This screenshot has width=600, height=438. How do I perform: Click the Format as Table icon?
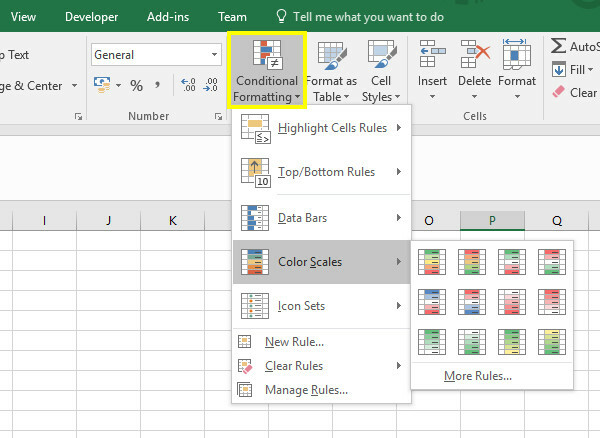[332, 55]
